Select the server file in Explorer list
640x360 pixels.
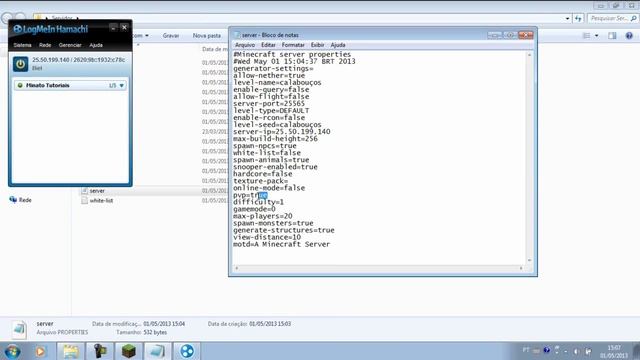(x=97, y=191)
